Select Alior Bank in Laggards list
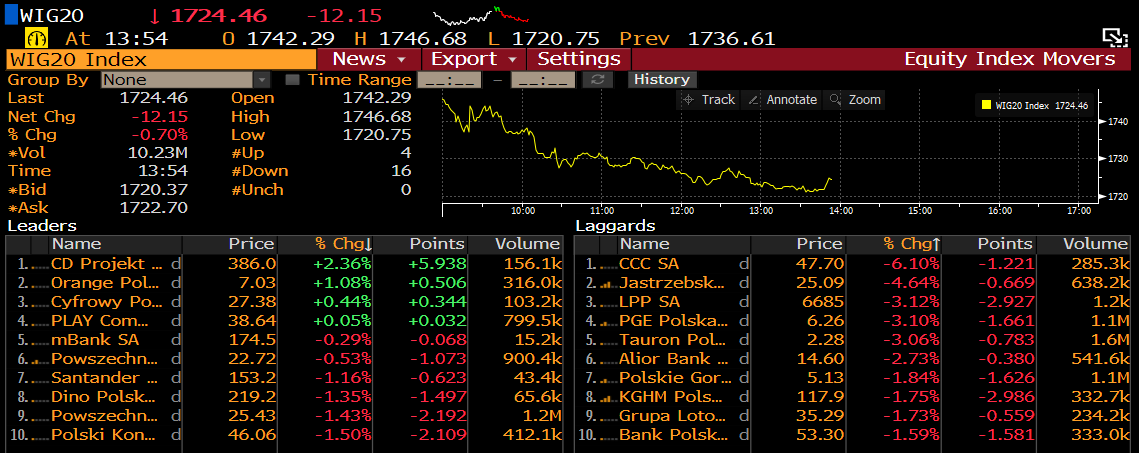 click(674, 359)
